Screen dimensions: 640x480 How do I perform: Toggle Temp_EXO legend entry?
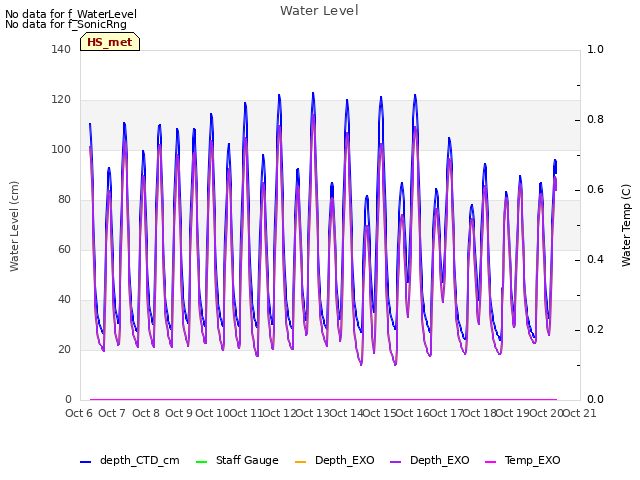pos(522,460)
